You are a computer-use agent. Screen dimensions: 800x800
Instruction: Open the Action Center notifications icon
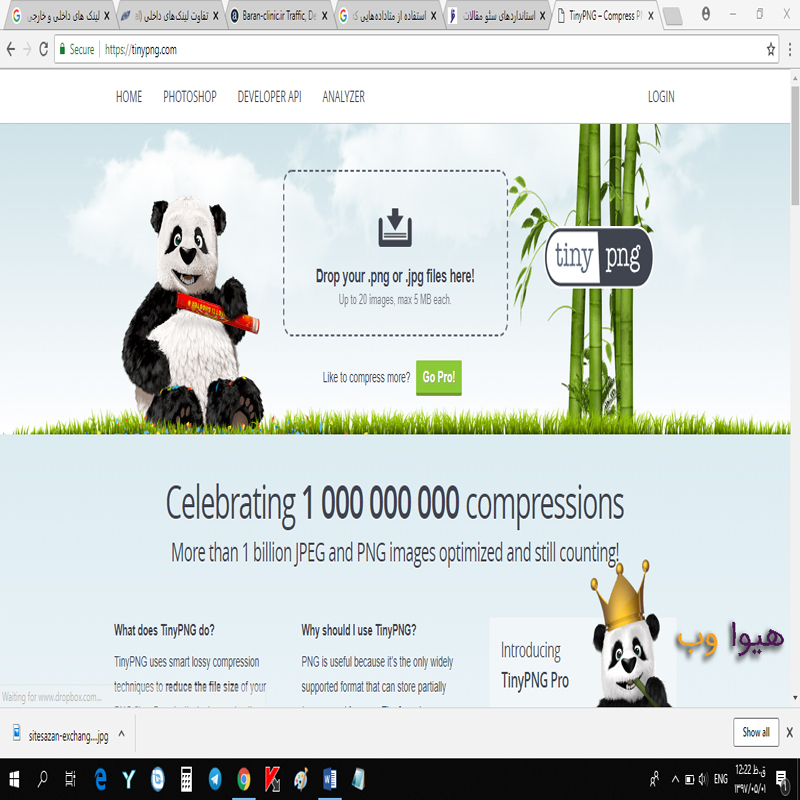(x=781, y=779)
